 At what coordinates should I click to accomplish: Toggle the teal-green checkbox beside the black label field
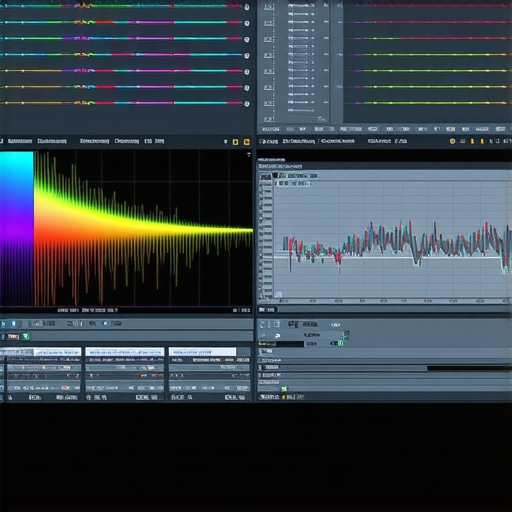coord(339,343)
